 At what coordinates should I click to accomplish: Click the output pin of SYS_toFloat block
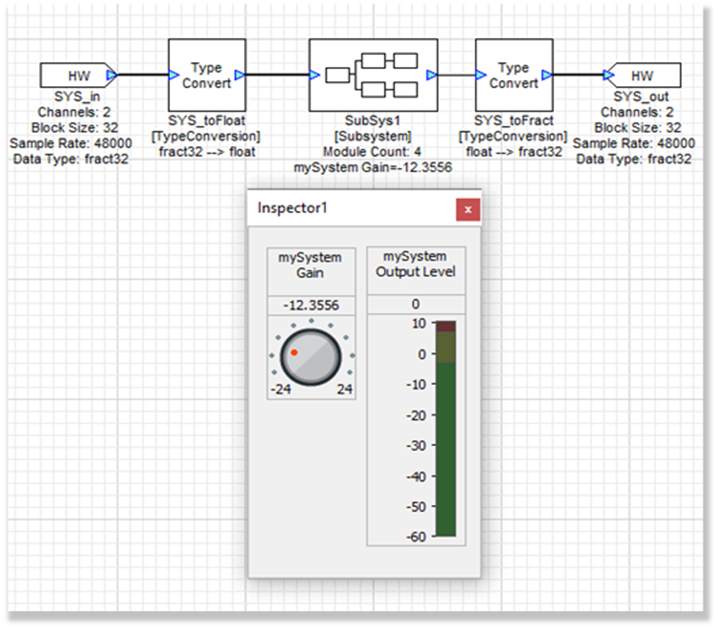pos(238,74)
